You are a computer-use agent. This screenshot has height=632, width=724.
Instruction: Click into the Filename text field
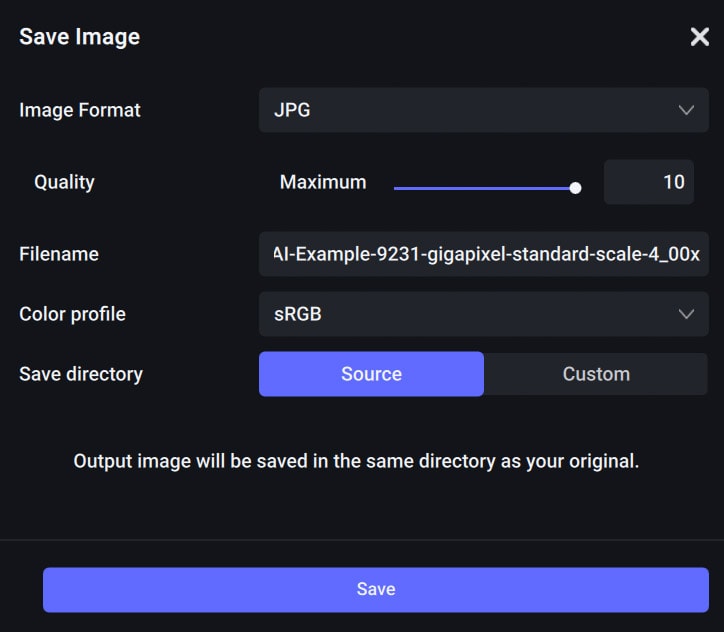coord(483,254)
